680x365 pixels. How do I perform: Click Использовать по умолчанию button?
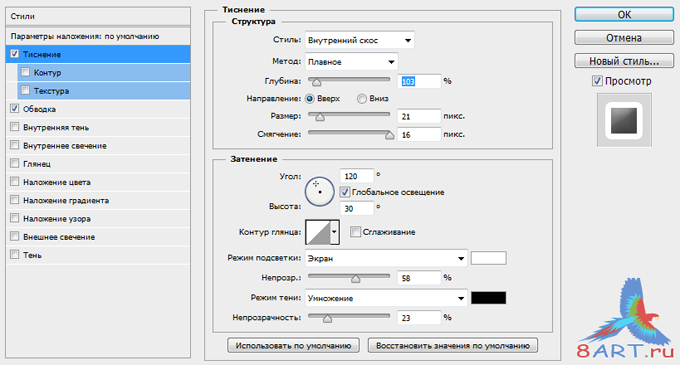pyautogui.click(x=293, y=345)
